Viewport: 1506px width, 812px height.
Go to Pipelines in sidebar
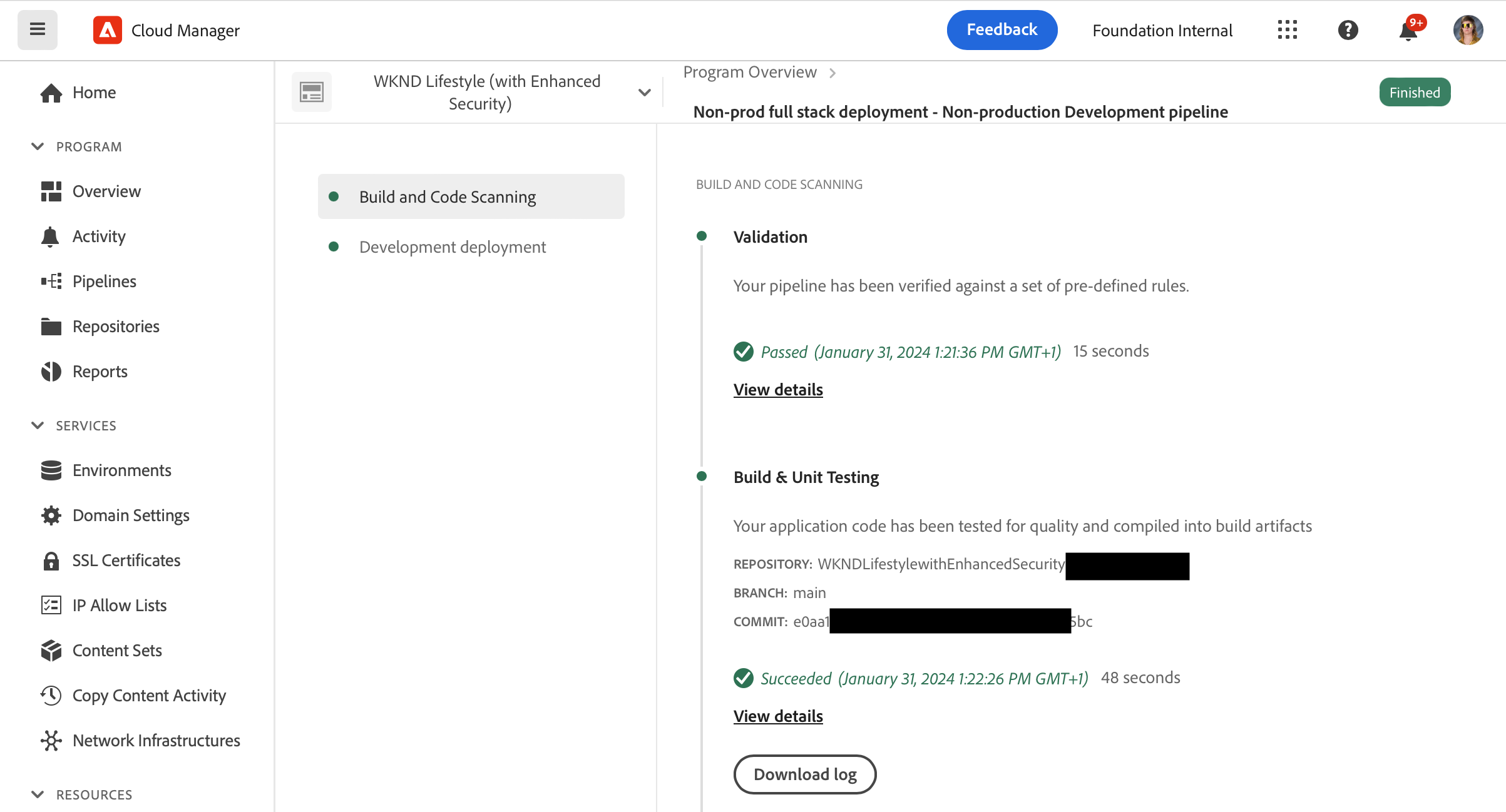(104, 282)
